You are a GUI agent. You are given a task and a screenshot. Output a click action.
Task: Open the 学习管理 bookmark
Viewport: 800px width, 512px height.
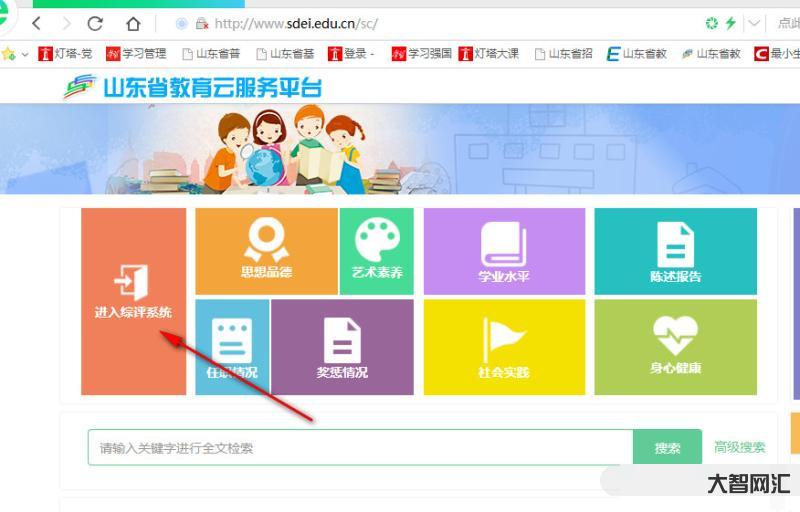pos(136,54)
